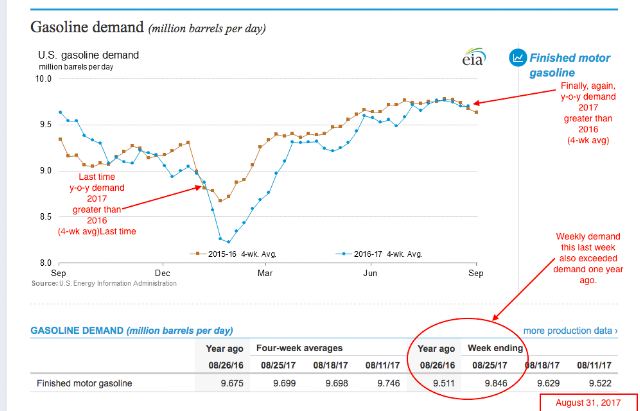Select the 9.675 table cell
Screen dimensions: 640x411
233,384
